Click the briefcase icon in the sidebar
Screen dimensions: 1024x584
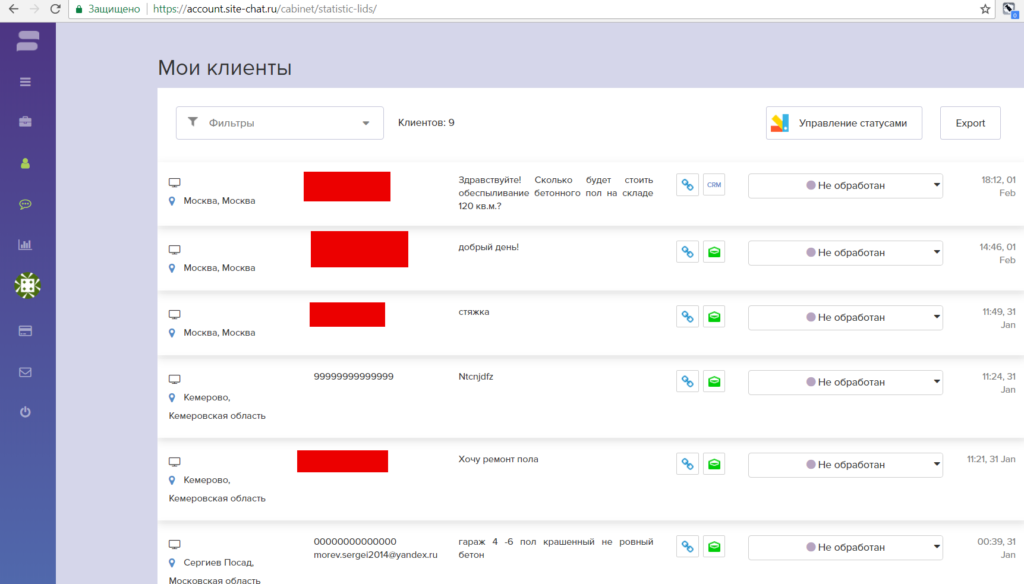(26, 122)
